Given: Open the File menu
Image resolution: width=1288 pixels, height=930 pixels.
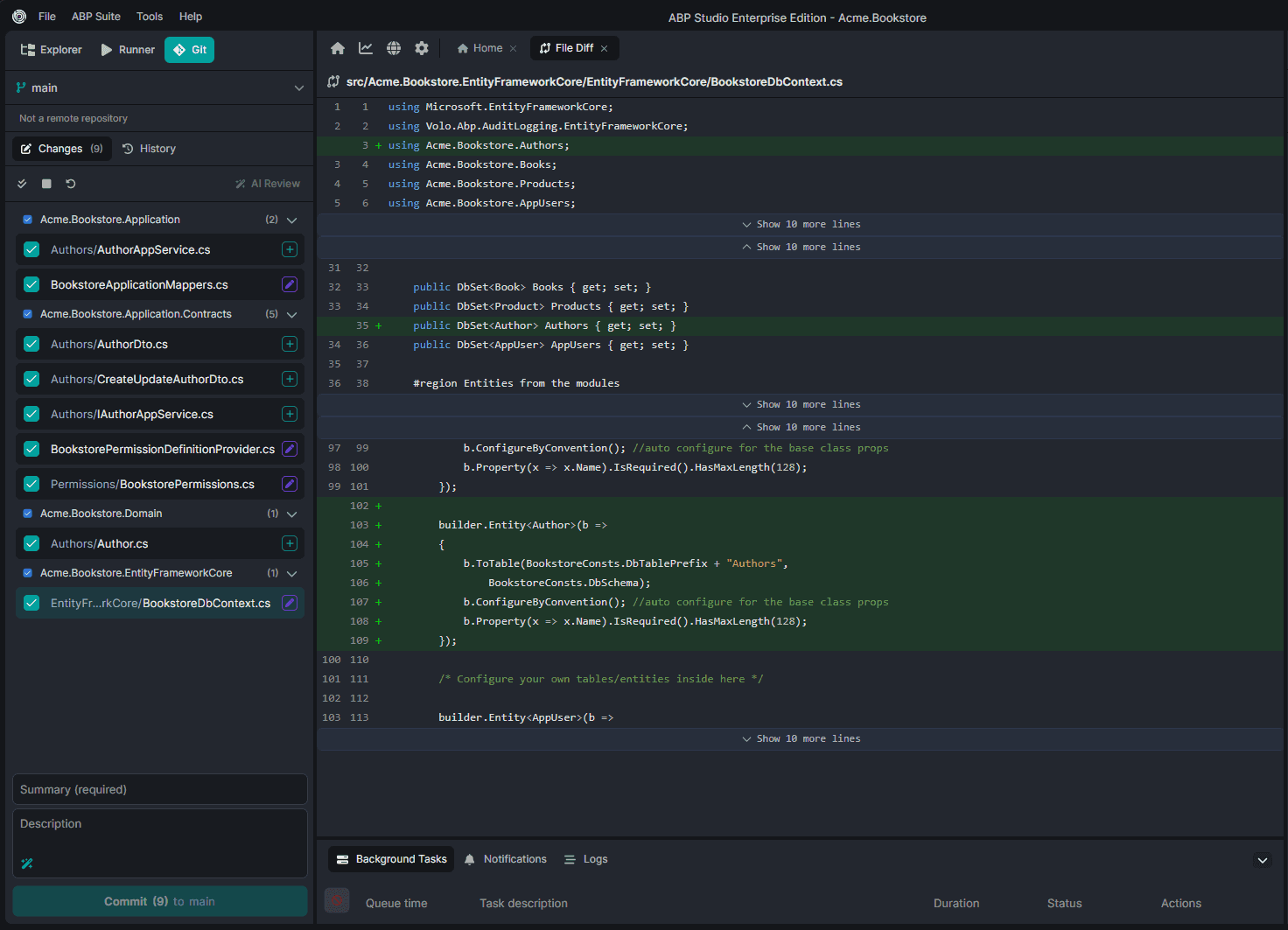Looking at the screenshot, I should 47,17.
